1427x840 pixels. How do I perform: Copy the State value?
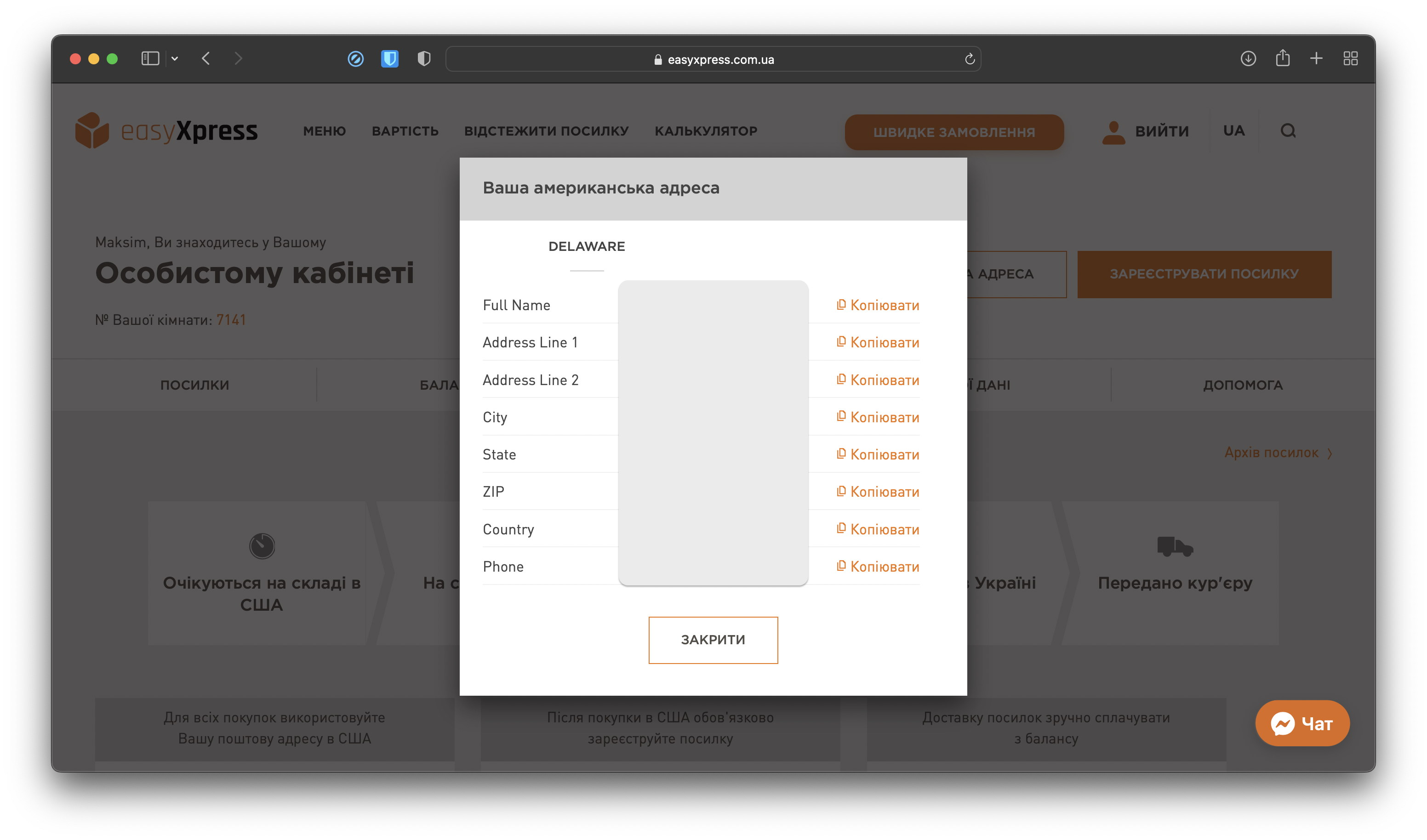click(x=878, y=454)
